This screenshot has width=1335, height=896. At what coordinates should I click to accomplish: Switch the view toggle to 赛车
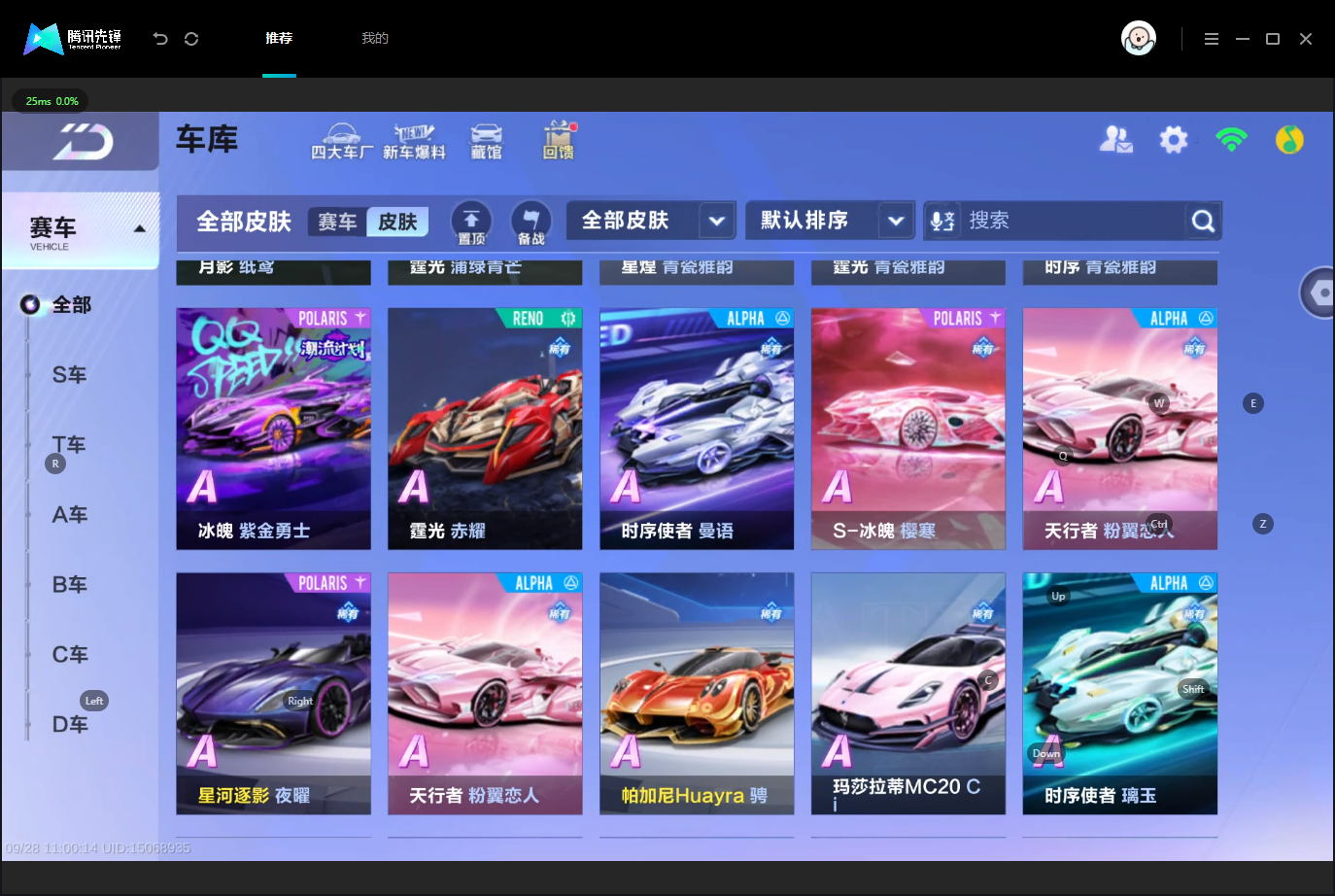(337, 222)
